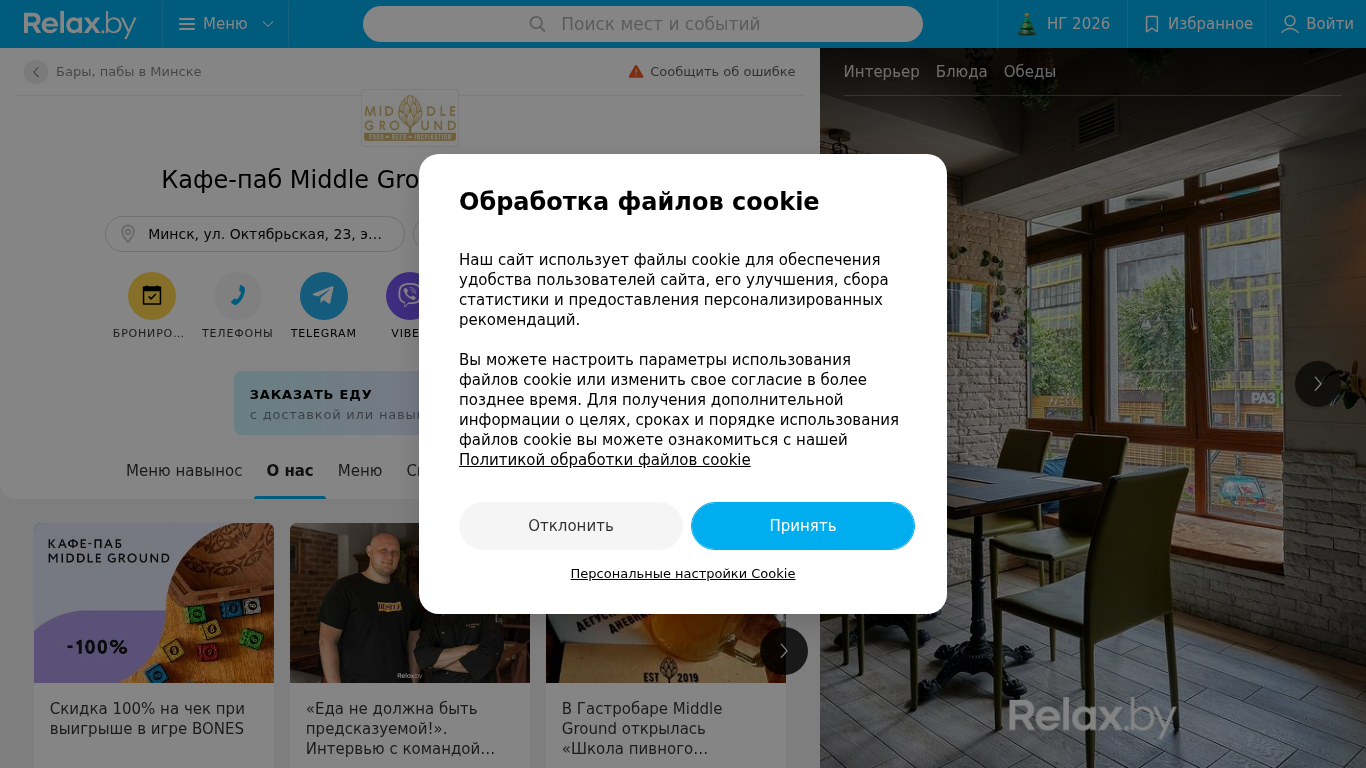Screen dimensions: 1366x768
Task: Open the phone numbers icon
Action: point(238,296)
